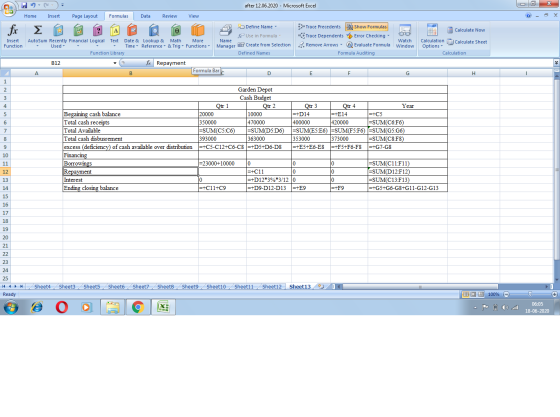
Task: Click the AutoSum sigma icon
Action: pos(38,30)
